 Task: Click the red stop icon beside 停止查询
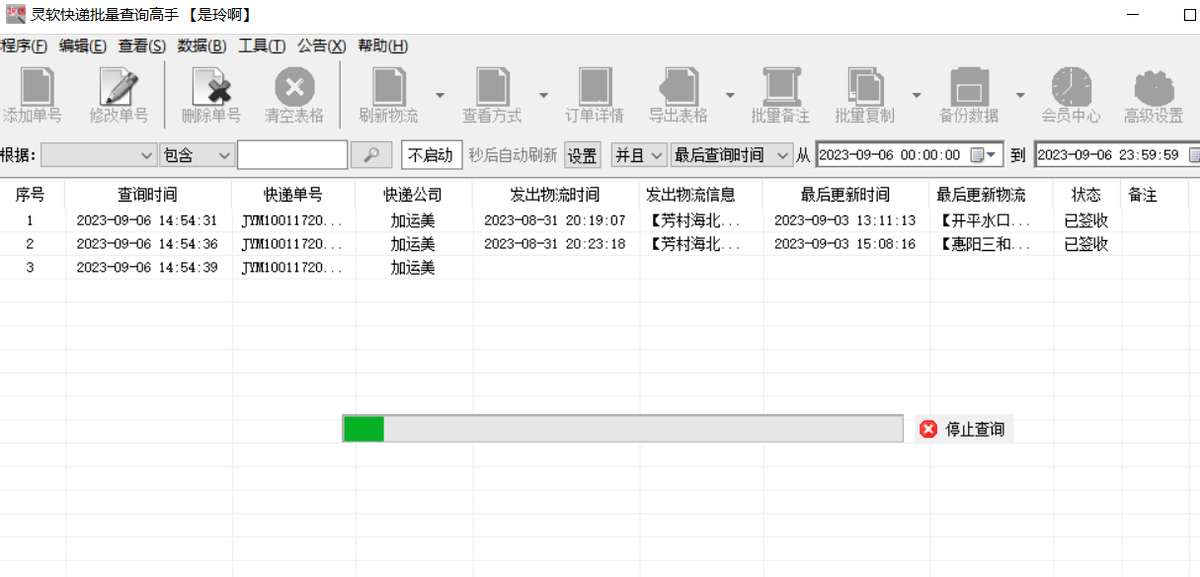pos(928,429)
